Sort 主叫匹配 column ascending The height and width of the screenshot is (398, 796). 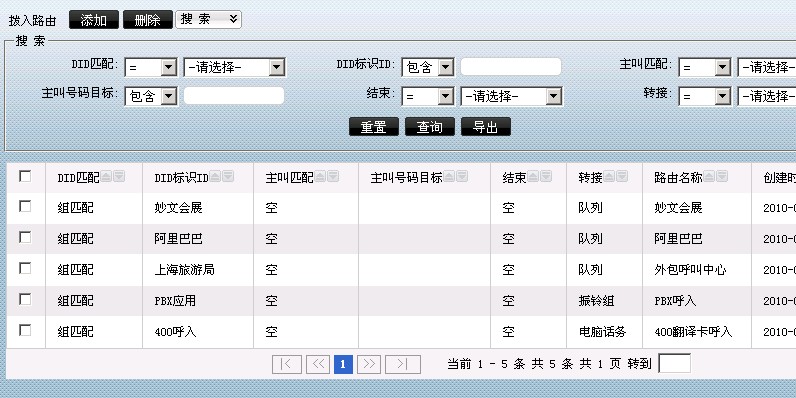point(320,177)
